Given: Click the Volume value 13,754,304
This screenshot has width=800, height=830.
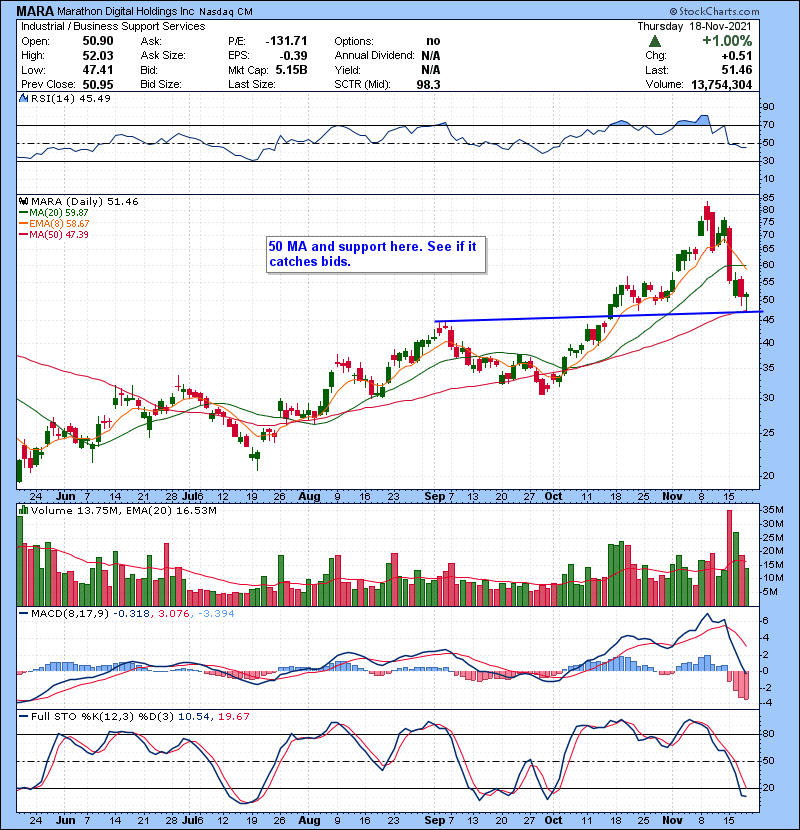Looking at the screenshot, I should tap(722, 85).
